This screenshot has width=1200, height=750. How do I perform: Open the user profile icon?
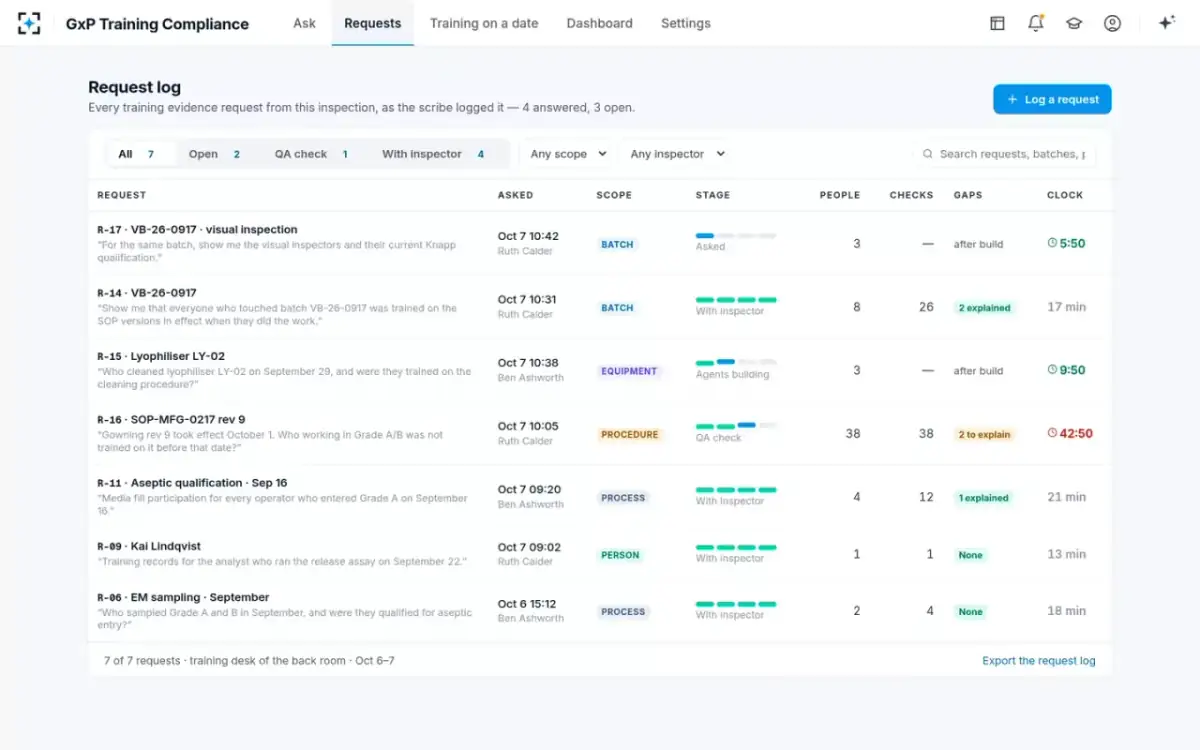(x=1112, y=23)
